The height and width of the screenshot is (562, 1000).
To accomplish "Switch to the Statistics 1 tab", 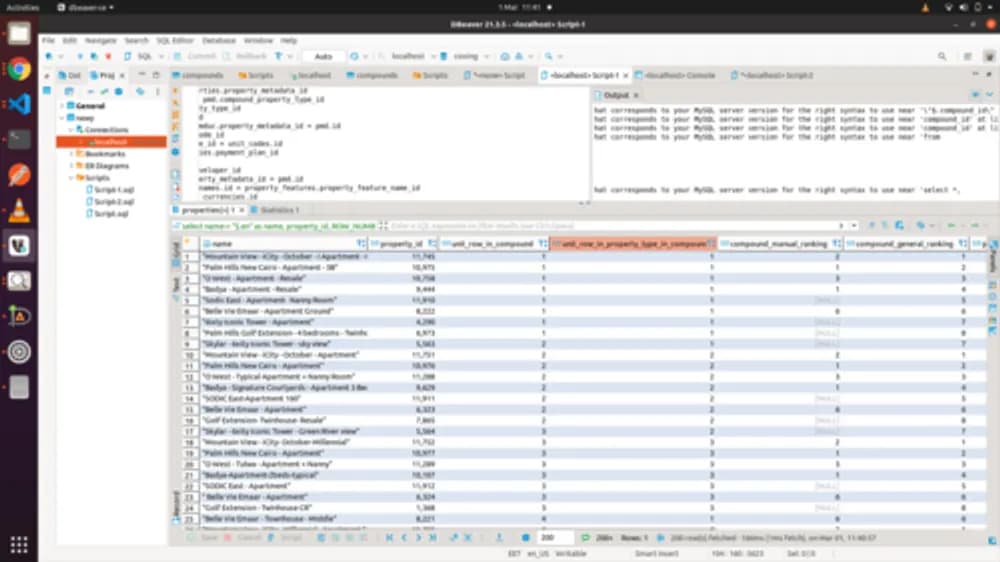I will (276, 210).
